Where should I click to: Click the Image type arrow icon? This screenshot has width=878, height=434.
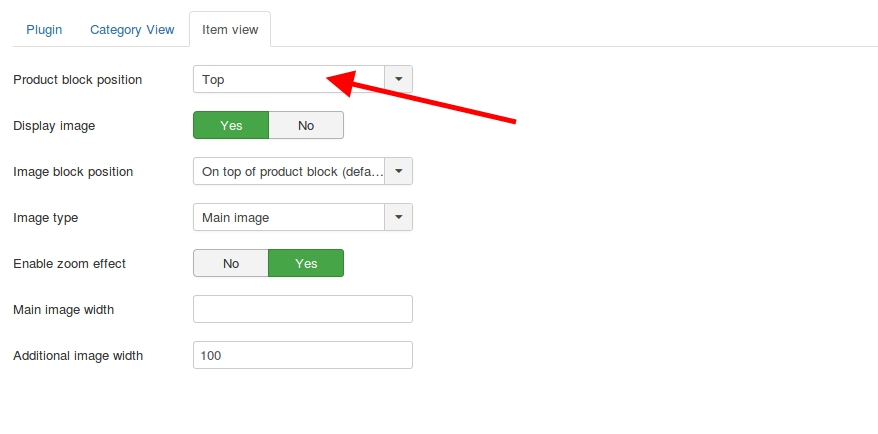(x=399, y=217)
